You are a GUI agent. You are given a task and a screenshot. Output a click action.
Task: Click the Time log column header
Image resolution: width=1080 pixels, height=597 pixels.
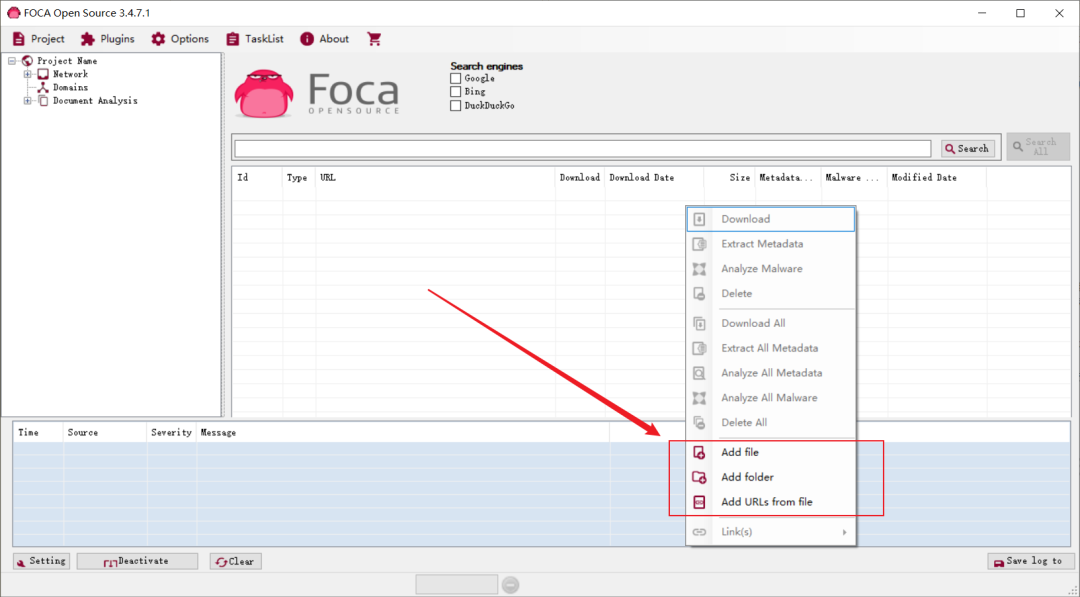(x=39, y=432)
